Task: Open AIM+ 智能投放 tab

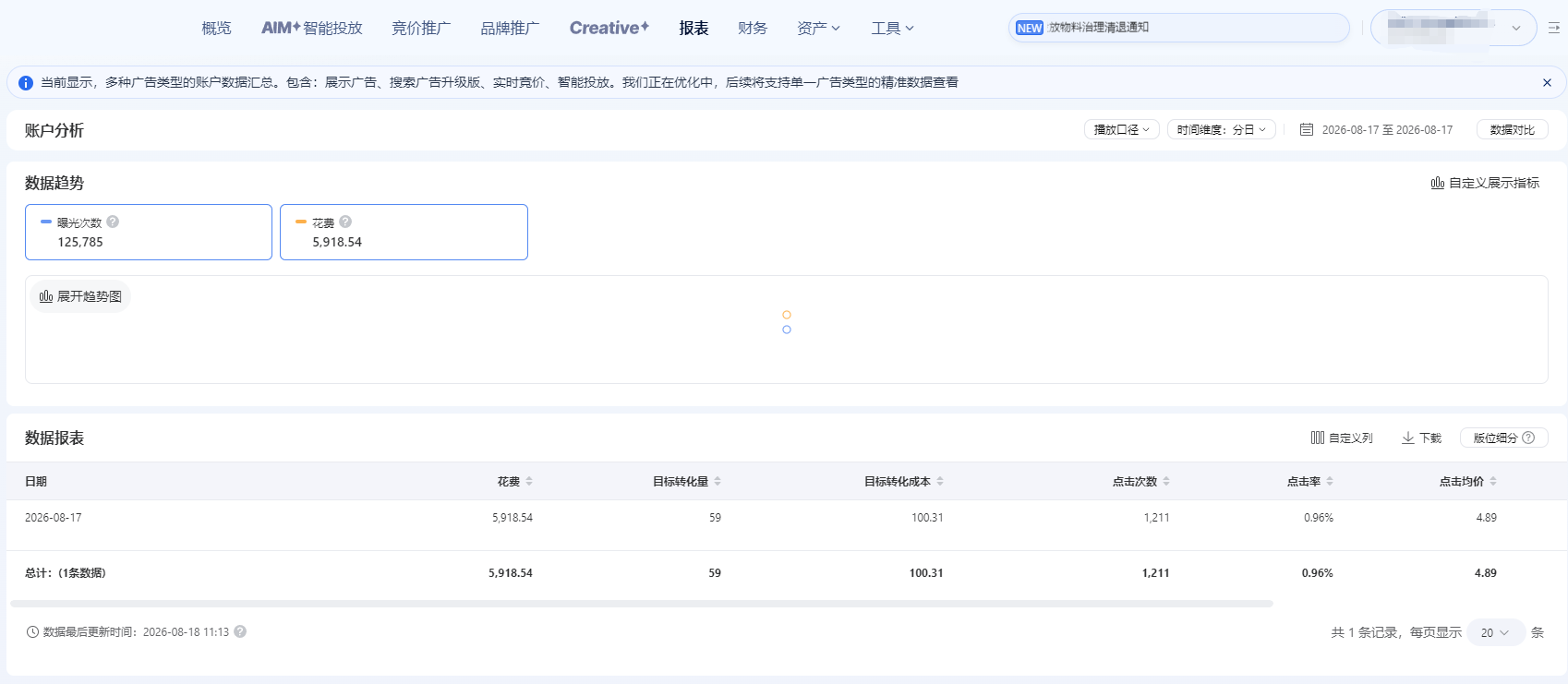Action: pos(312,29)
